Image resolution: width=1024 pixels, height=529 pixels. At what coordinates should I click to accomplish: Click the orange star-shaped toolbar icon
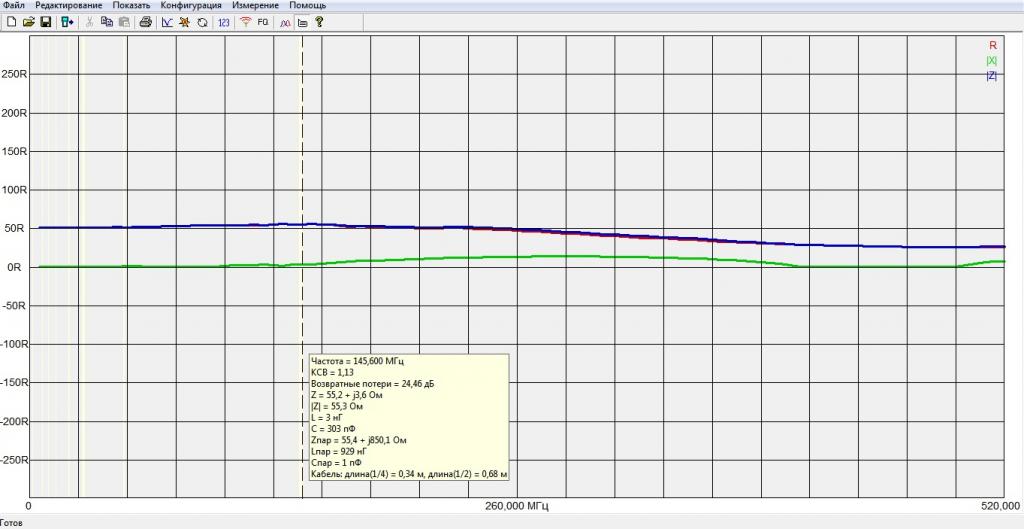(185, 22)
